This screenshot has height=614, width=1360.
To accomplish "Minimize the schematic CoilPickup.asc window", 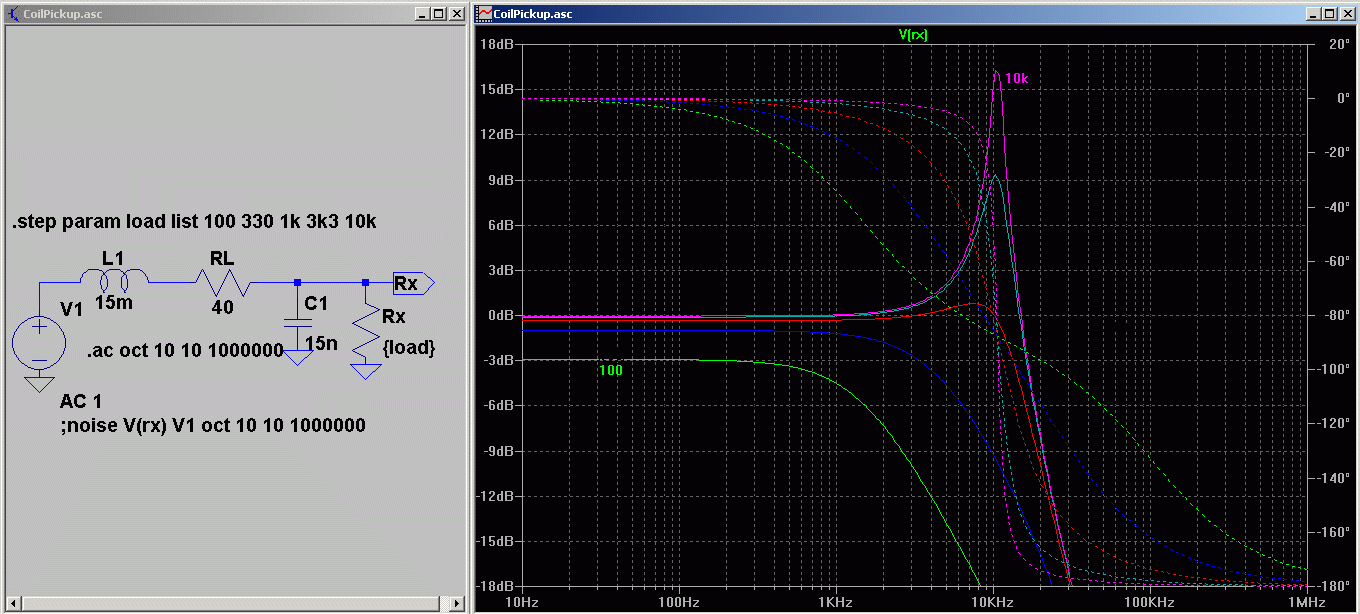I will (424, 14).
